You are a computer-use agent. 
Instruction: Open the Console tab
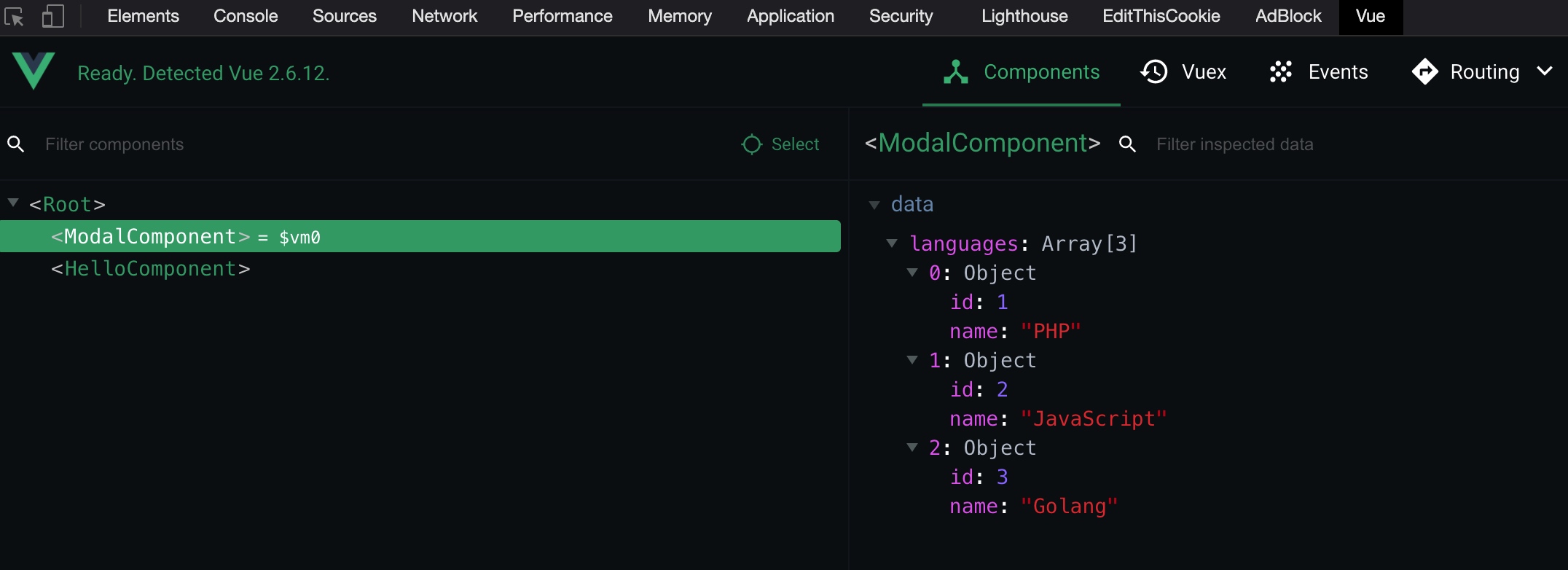[x=246, y=16]
